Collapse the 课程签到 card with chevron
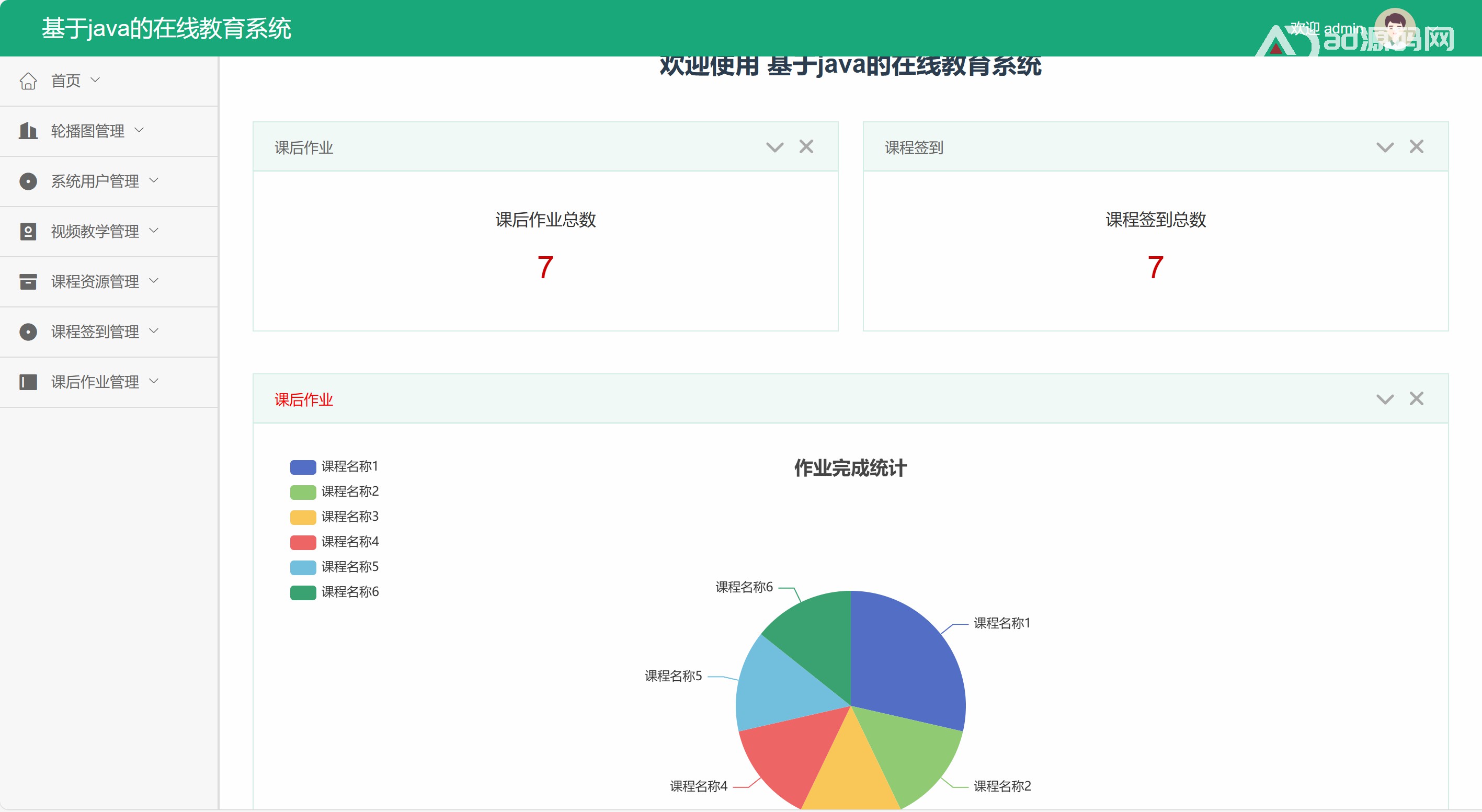Image resolution: width=1482 pixels, height=812 pixels. (1384, 147)
